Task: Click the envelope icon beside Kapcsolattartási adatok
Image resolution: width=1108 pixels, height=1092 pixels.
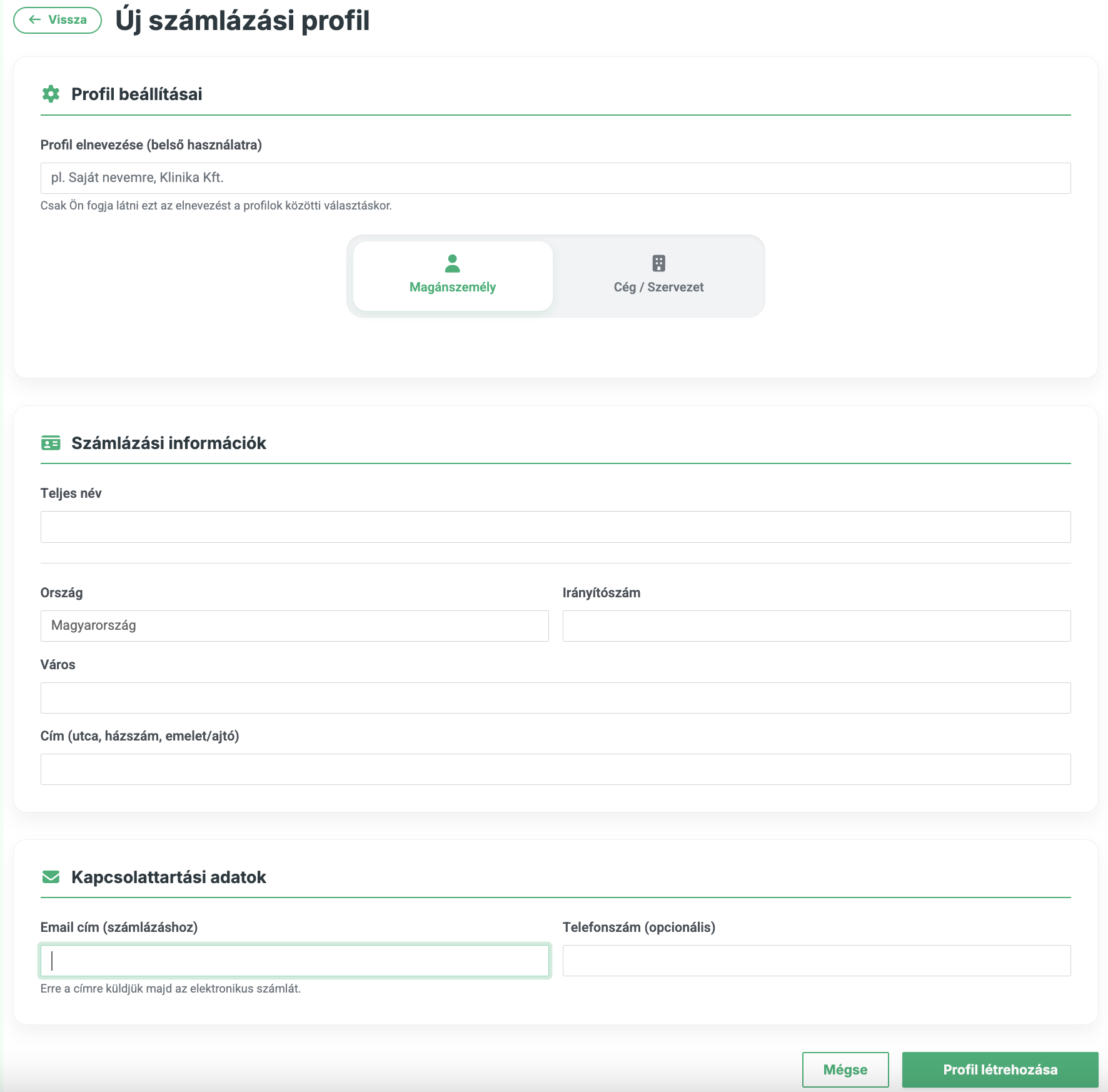Action: click(x=51, y=877)
